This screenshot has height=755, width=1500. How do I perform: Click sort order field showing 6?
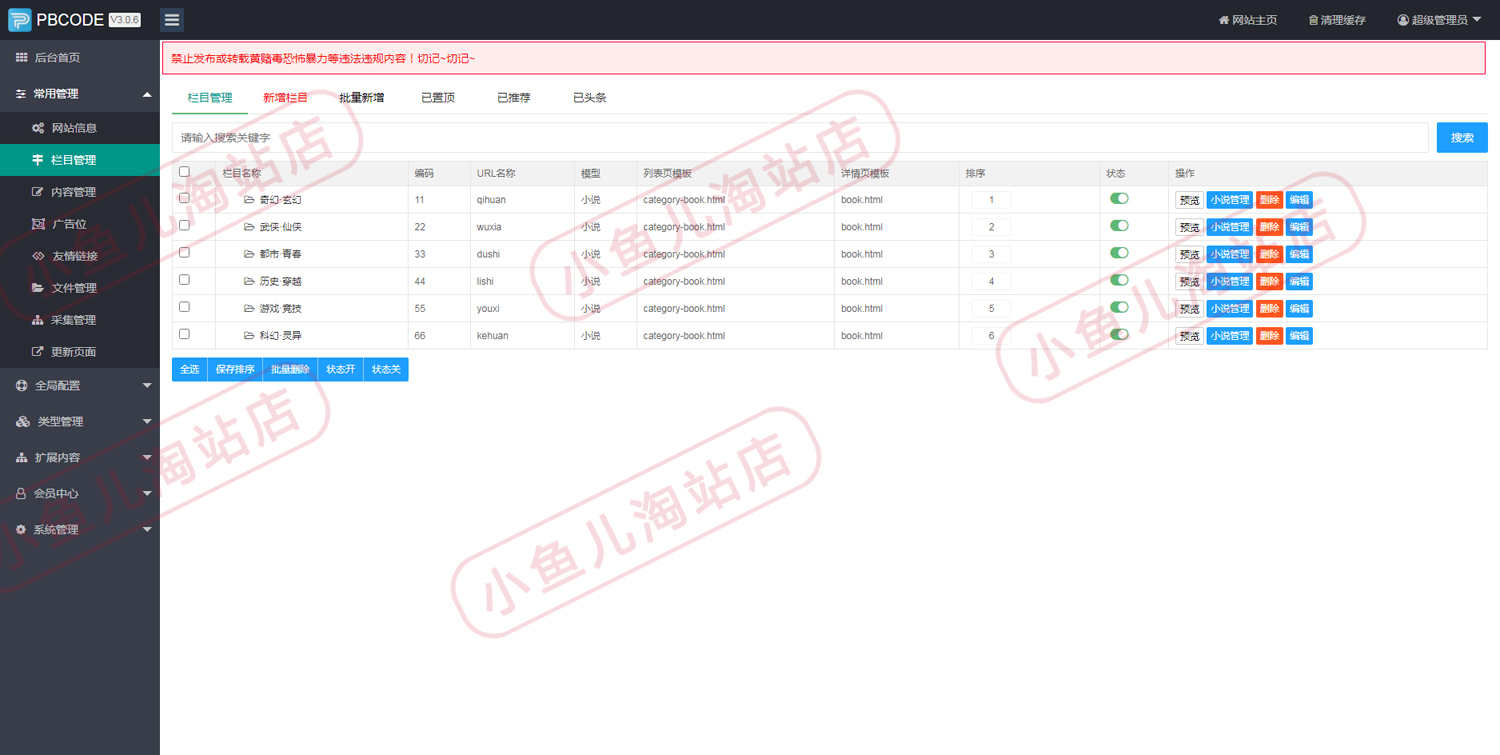[x=991, y=336]
